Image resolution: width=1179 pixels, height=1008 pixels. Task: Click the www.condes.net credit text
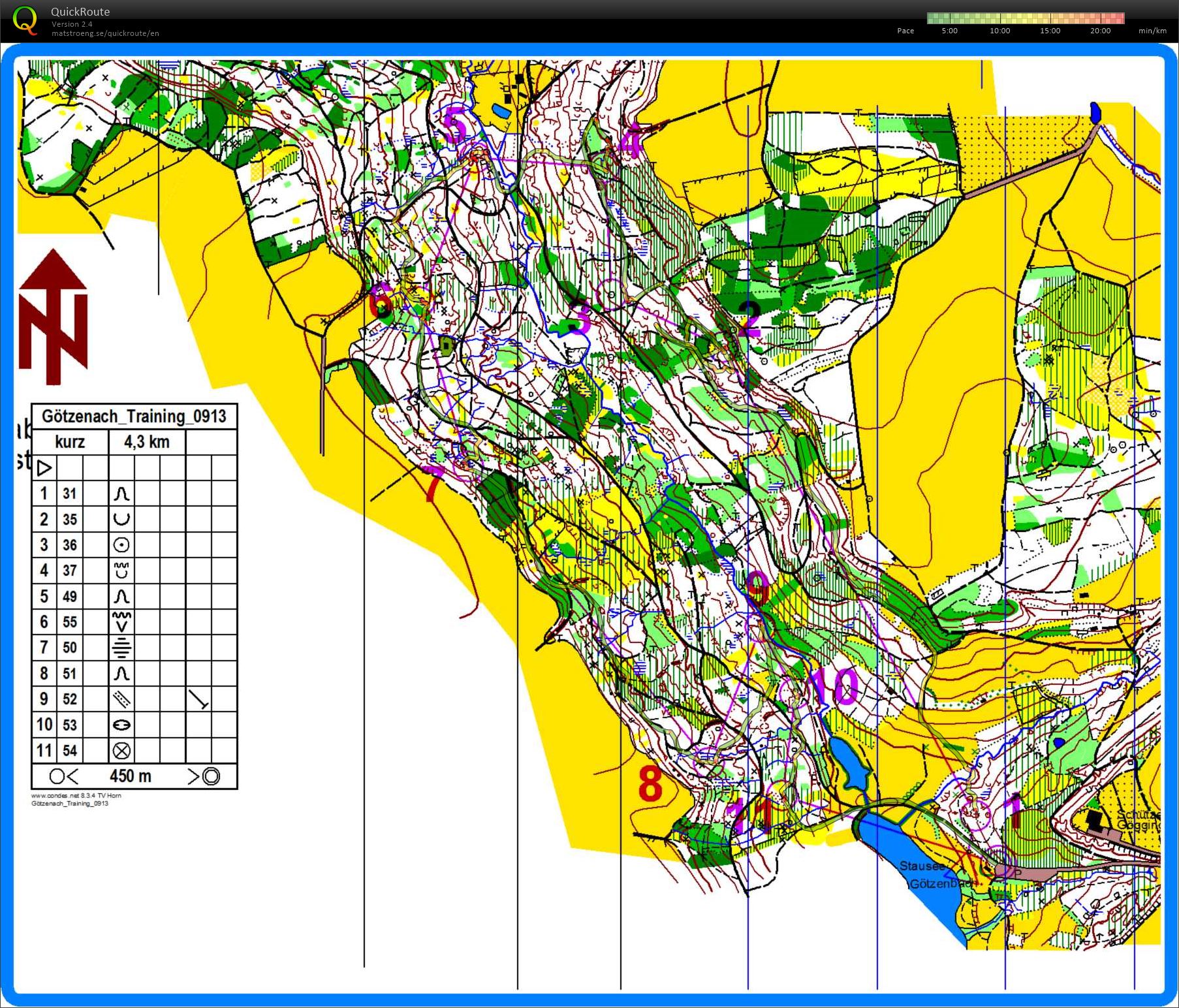(x=76, y=795)
